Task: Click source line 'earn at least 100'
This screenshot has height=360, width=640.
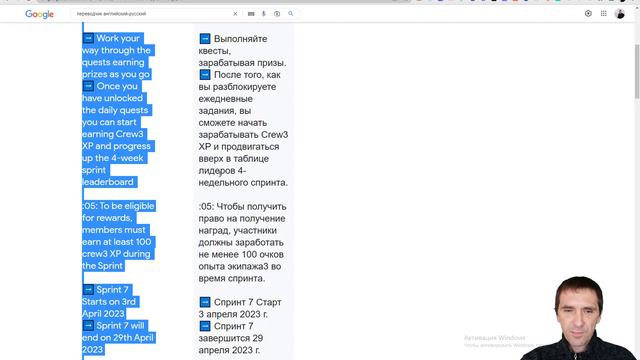Action: [117, 242]
